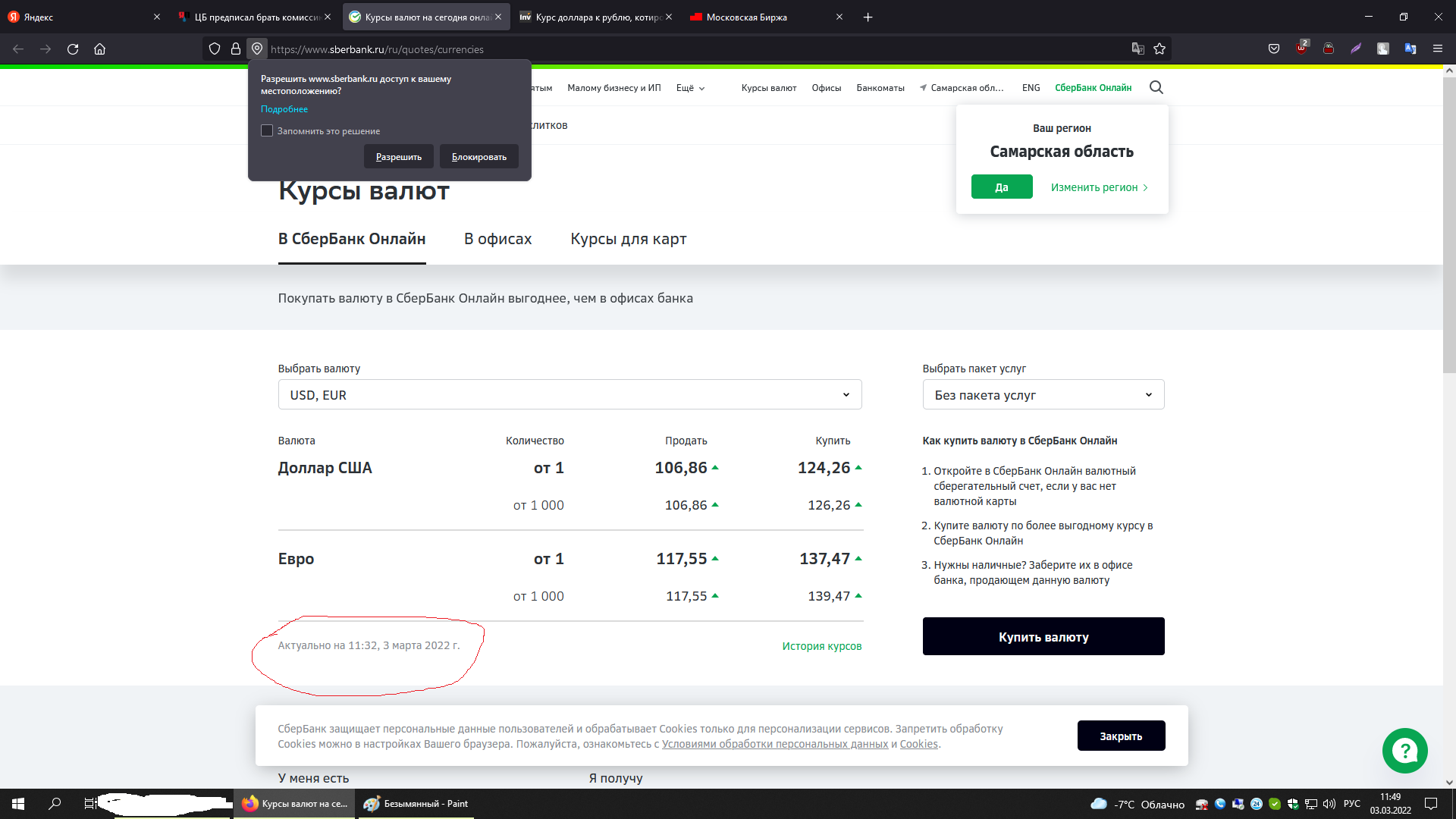Open the Windows Start menu
Screen dimensions: 1456x819
pyautogui.click(x=18, y=804)
